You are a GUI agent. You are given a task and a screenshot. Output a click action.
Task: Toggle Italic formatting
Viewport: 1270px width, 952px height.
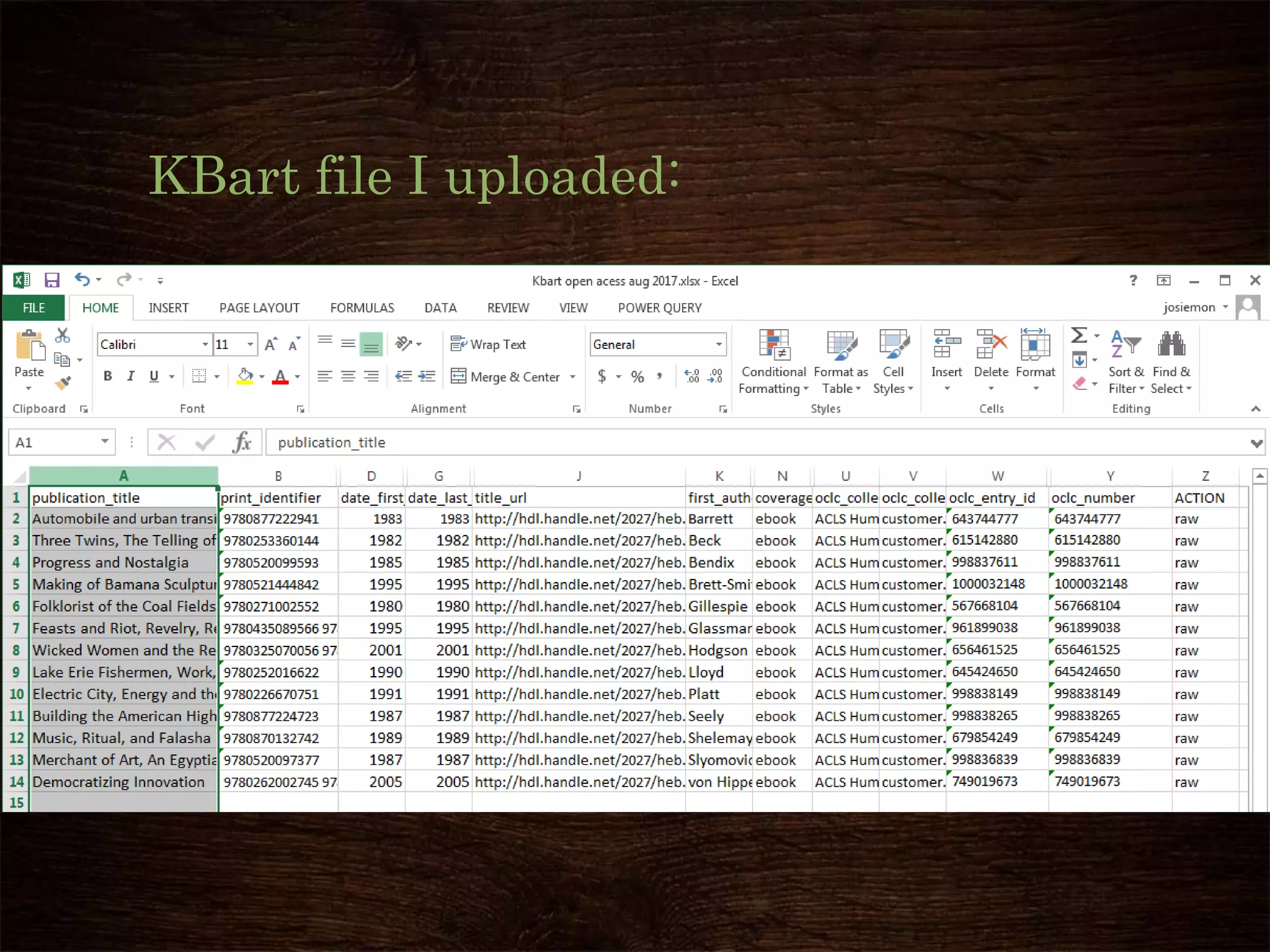(x=131, y=376)
